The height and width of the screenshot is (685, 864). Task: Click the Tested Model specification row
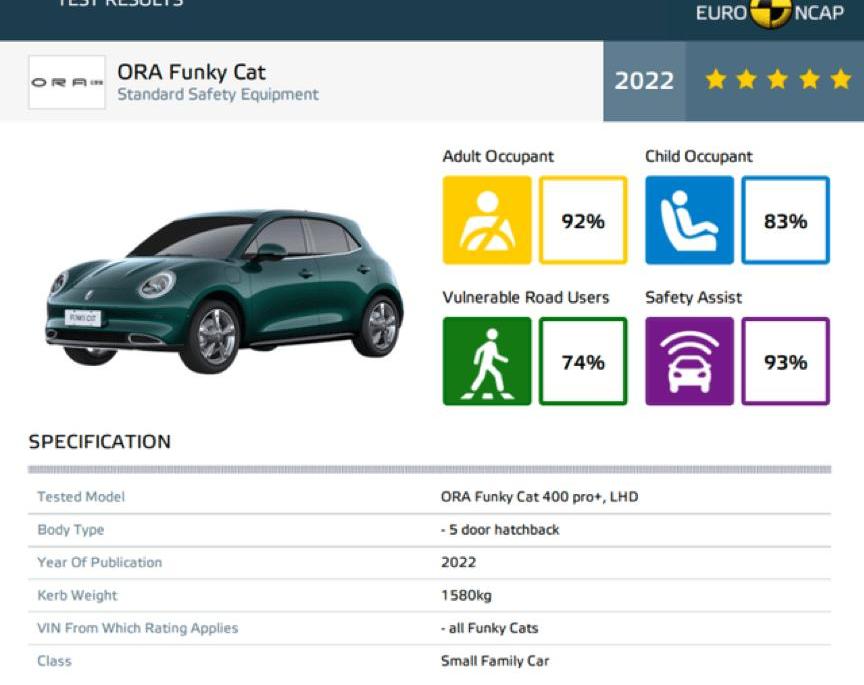(x=80, y=496)
